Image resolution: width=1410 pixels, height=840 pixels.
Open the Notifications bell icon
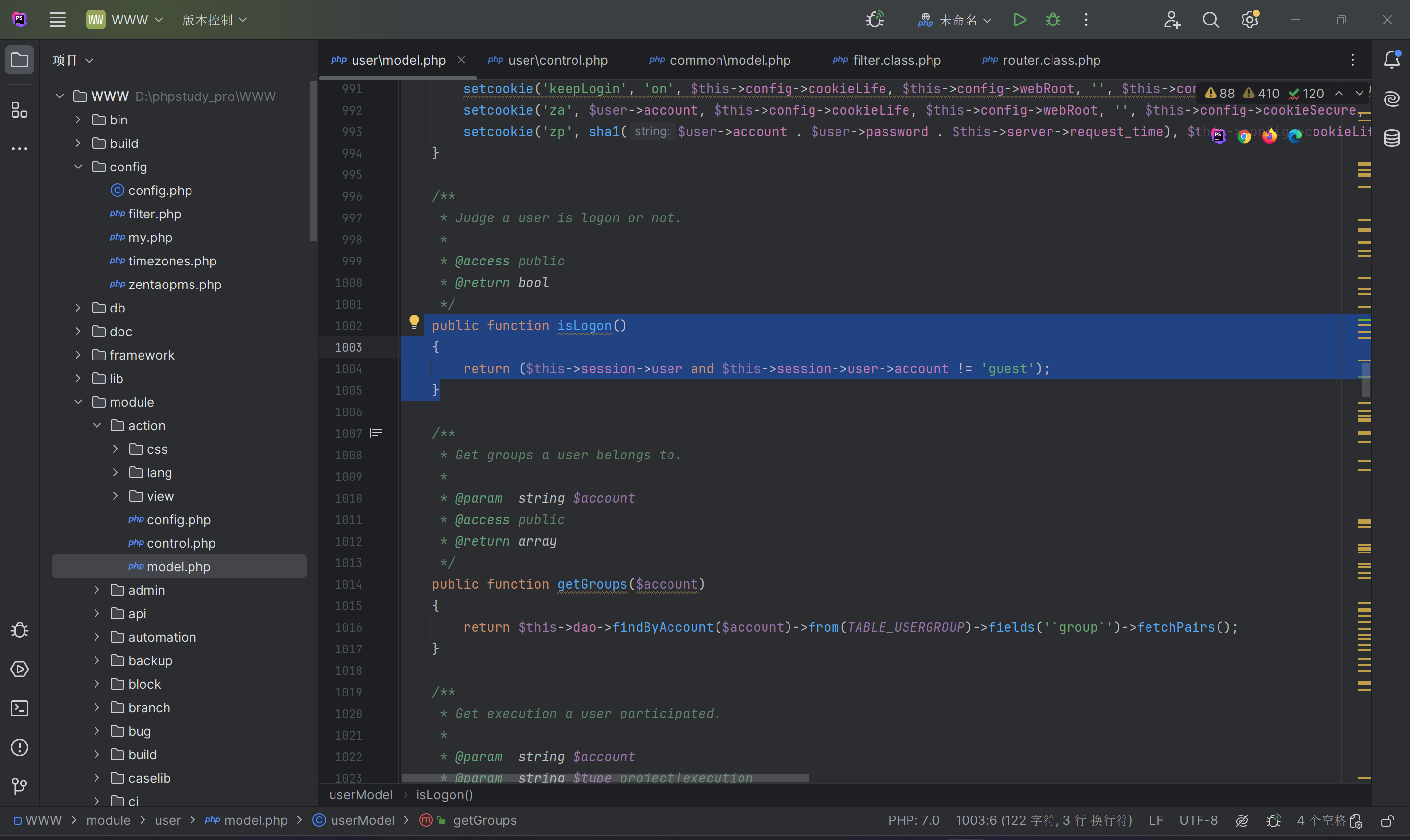click(1391, 59)
